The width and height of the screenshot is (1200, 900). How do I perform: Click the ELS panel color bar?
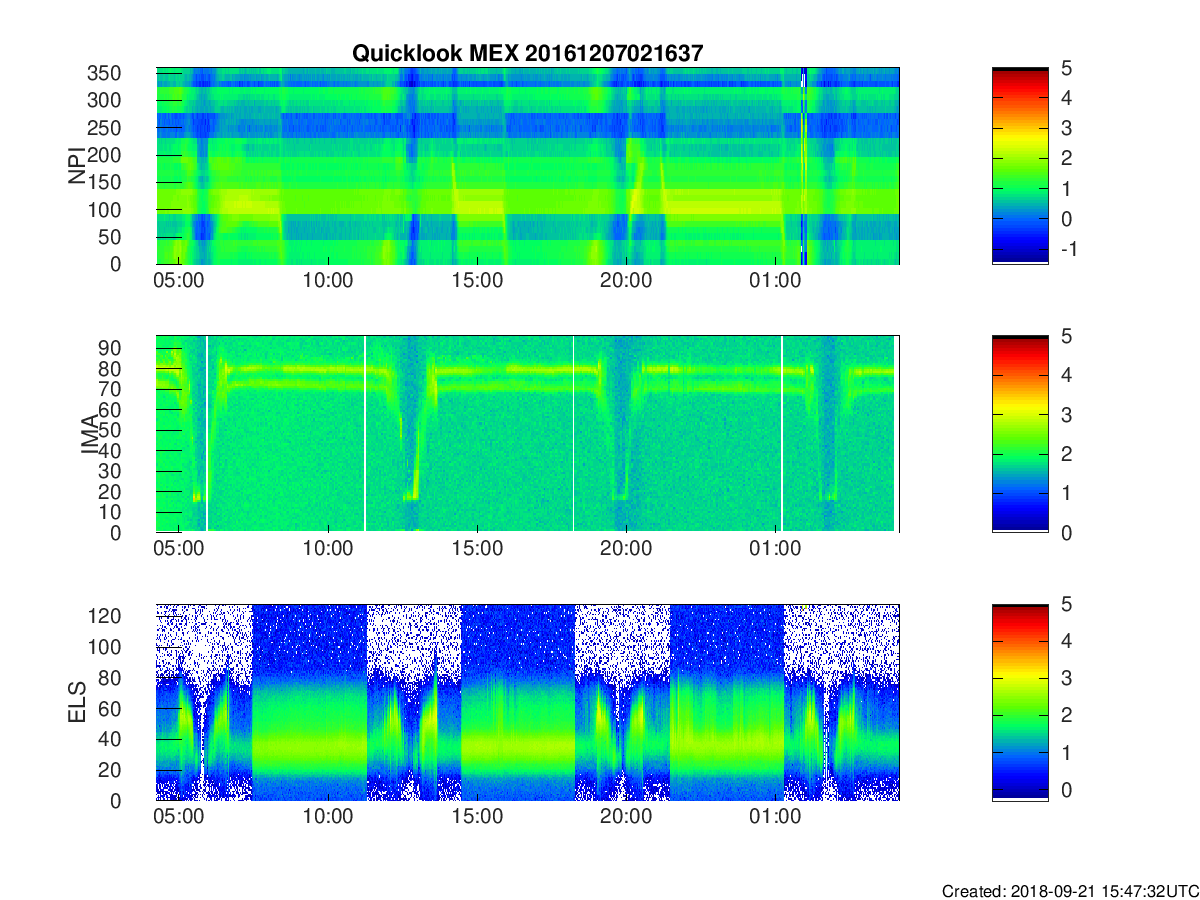tap(1020, 702)
